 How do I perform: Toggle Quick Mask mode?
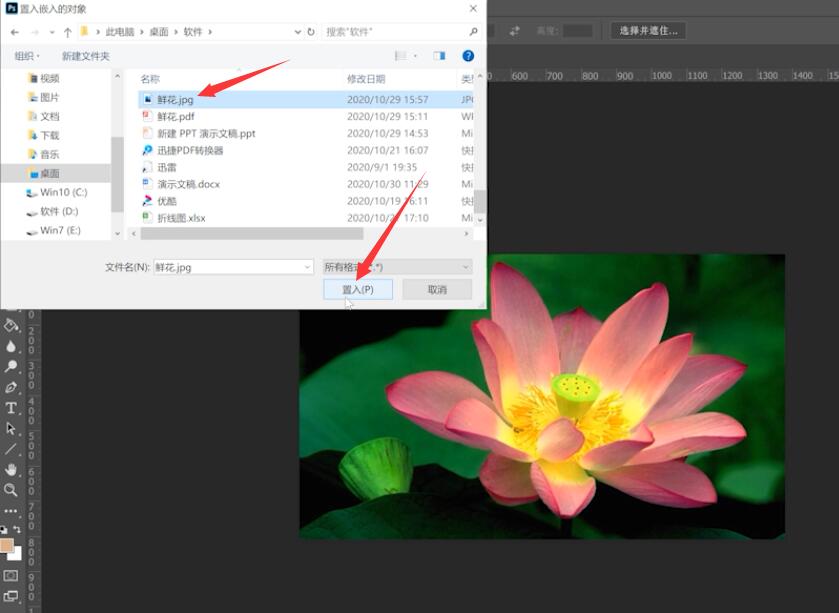11,576
